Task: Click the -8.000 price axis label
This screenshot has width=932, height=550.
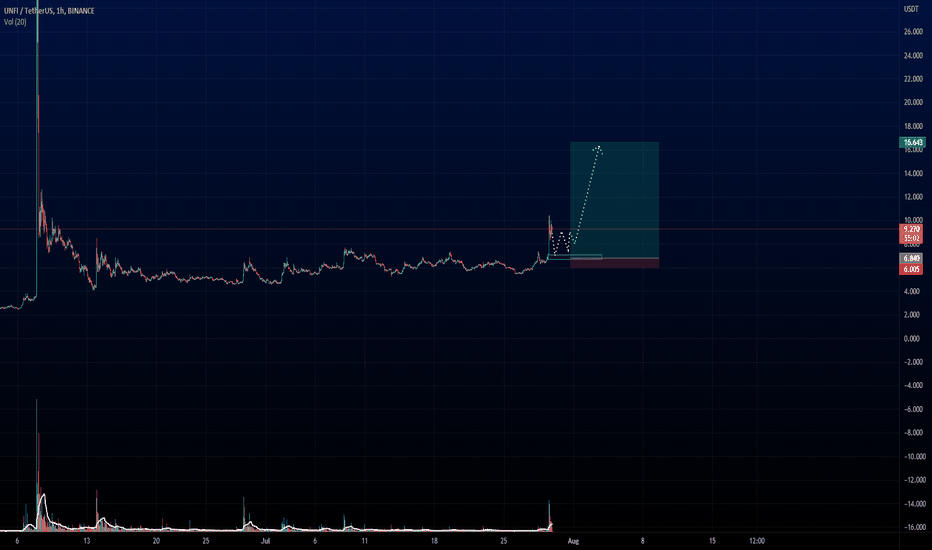Action: pos(913,433)
